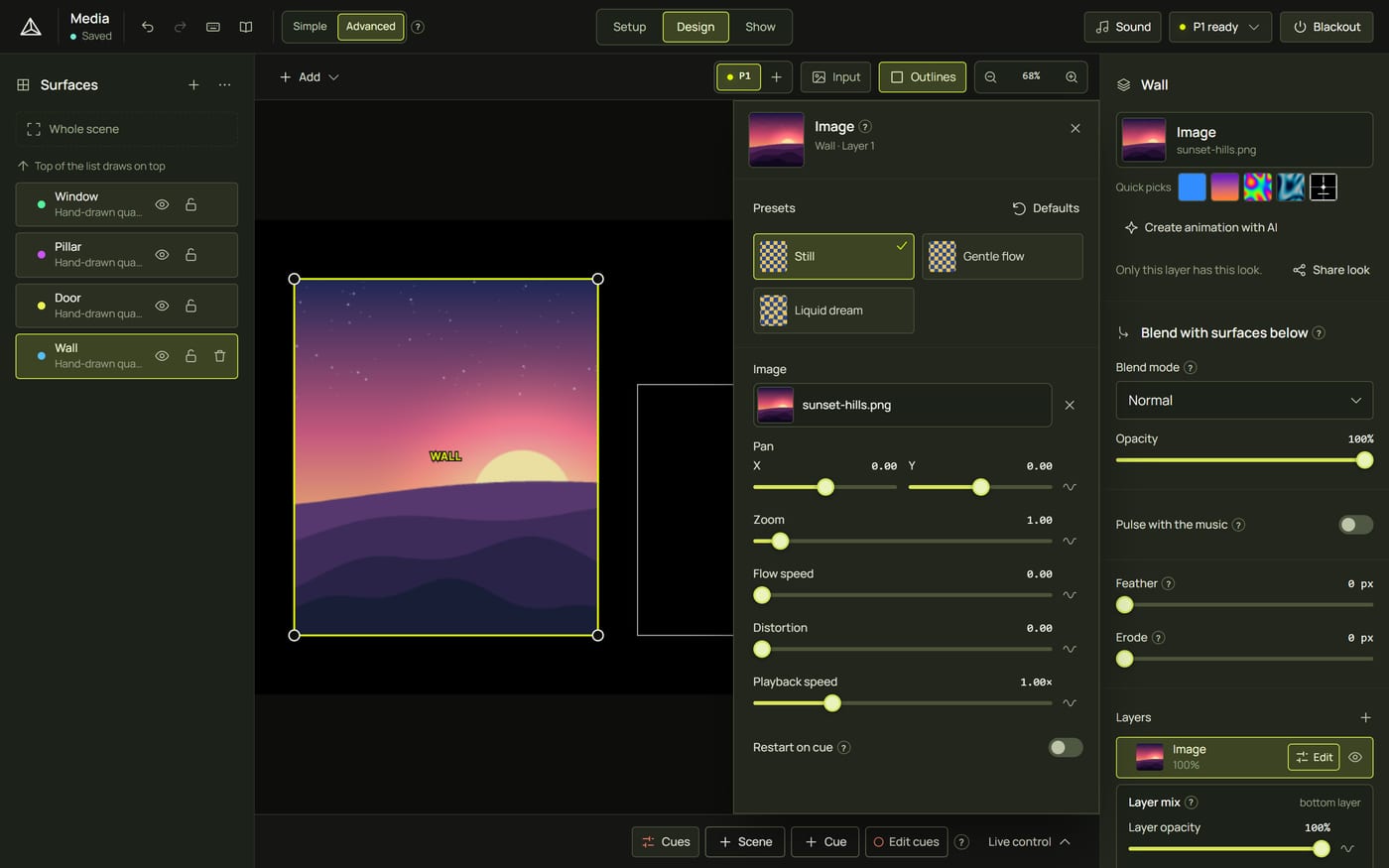The width and height of the screenshot is (1389, 868).
Task: Click the Blackout button
Action: [1326, 27]
